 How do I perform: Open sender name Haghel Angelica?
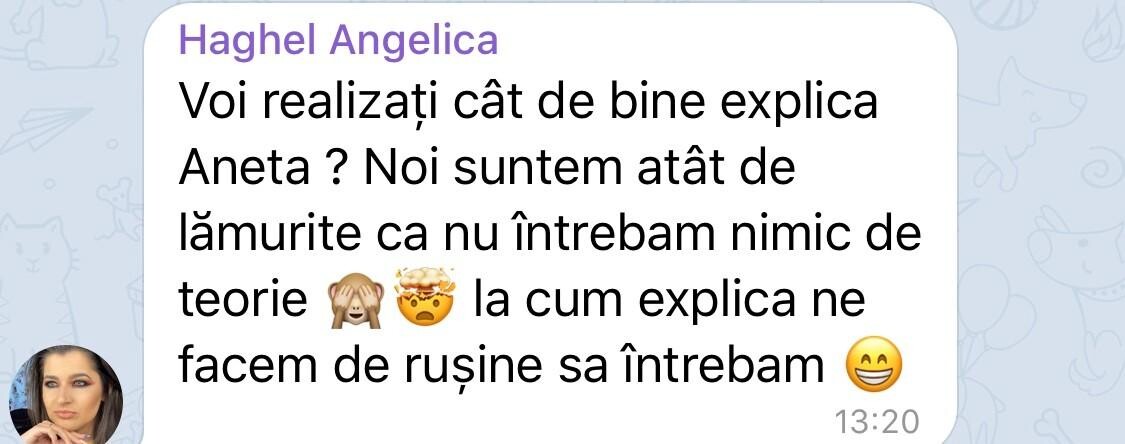click(x=338, y=40)
